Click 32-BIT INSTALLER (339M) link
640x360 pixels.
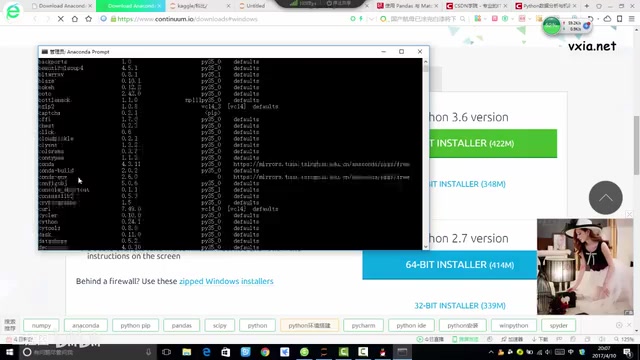click(460, 306)
